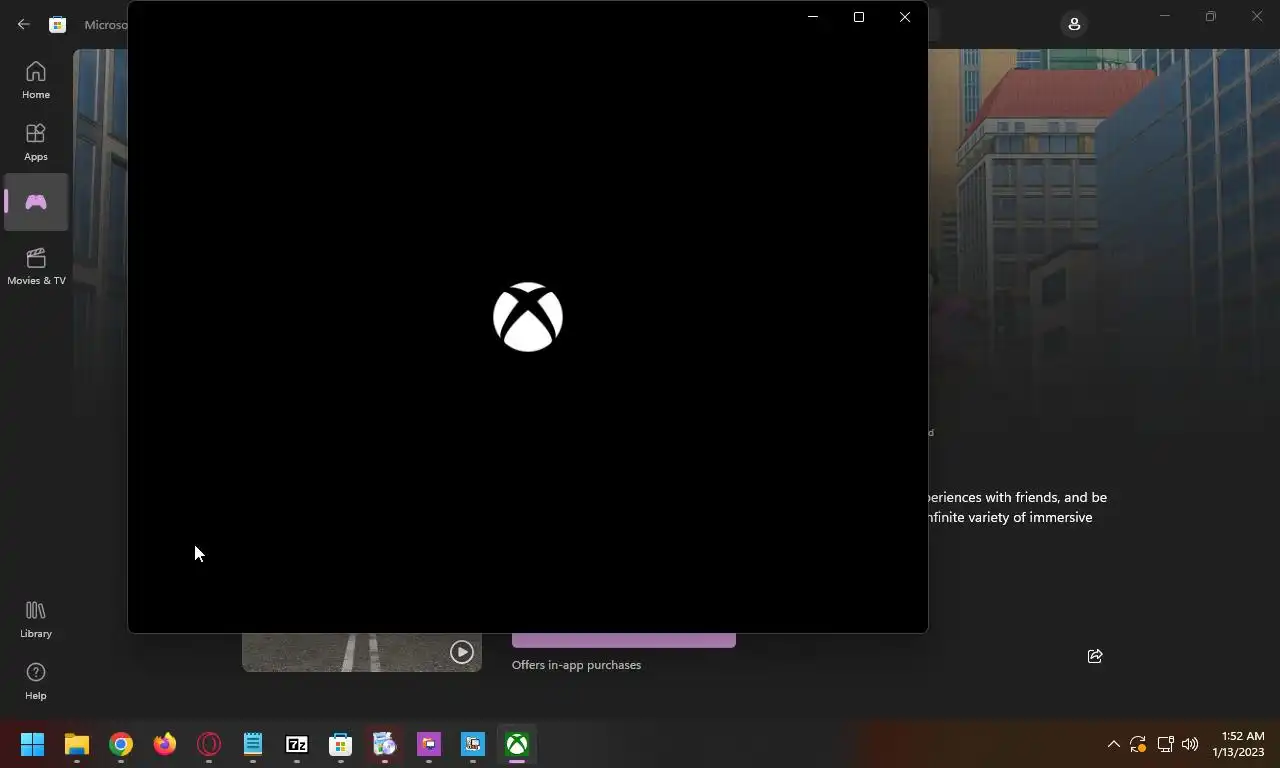This screenshot has height=768, width=1280.
Task: Open the purple monitor app taskbar icon
Action: click(429, 744)
